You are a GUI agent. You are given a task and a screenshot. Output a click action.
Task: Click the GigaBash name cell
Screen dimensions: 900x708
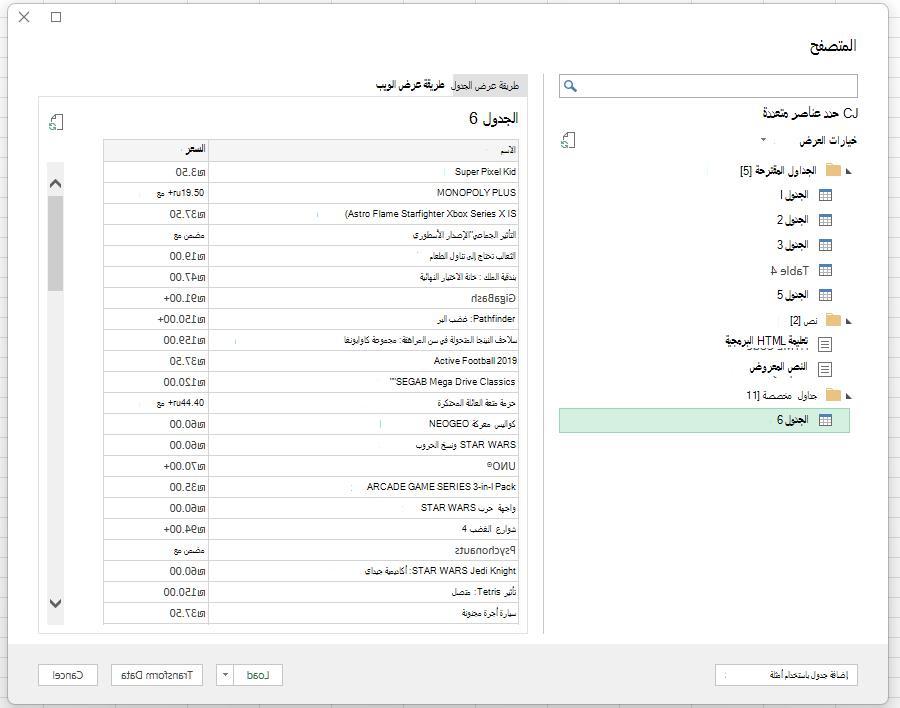[363, 298]
